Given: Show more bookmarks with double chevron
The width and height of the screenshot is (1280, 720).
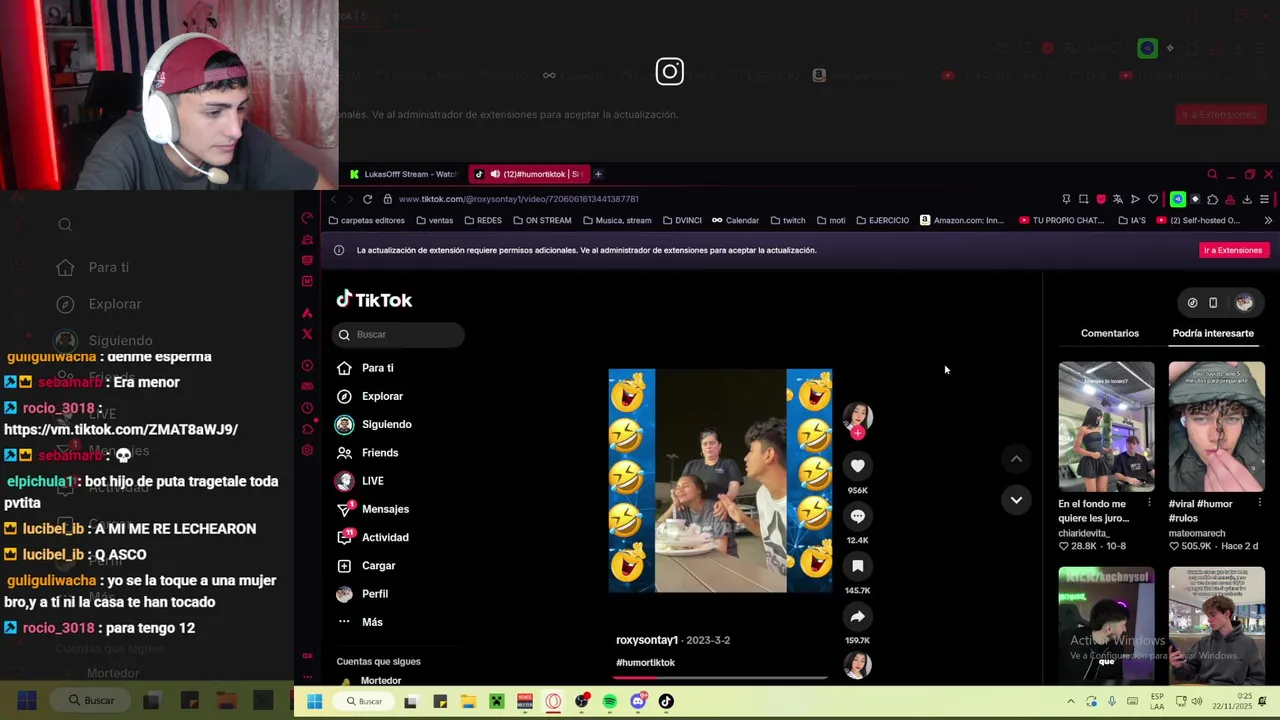Looking at the screenshot, I should tap(1268, 220).
